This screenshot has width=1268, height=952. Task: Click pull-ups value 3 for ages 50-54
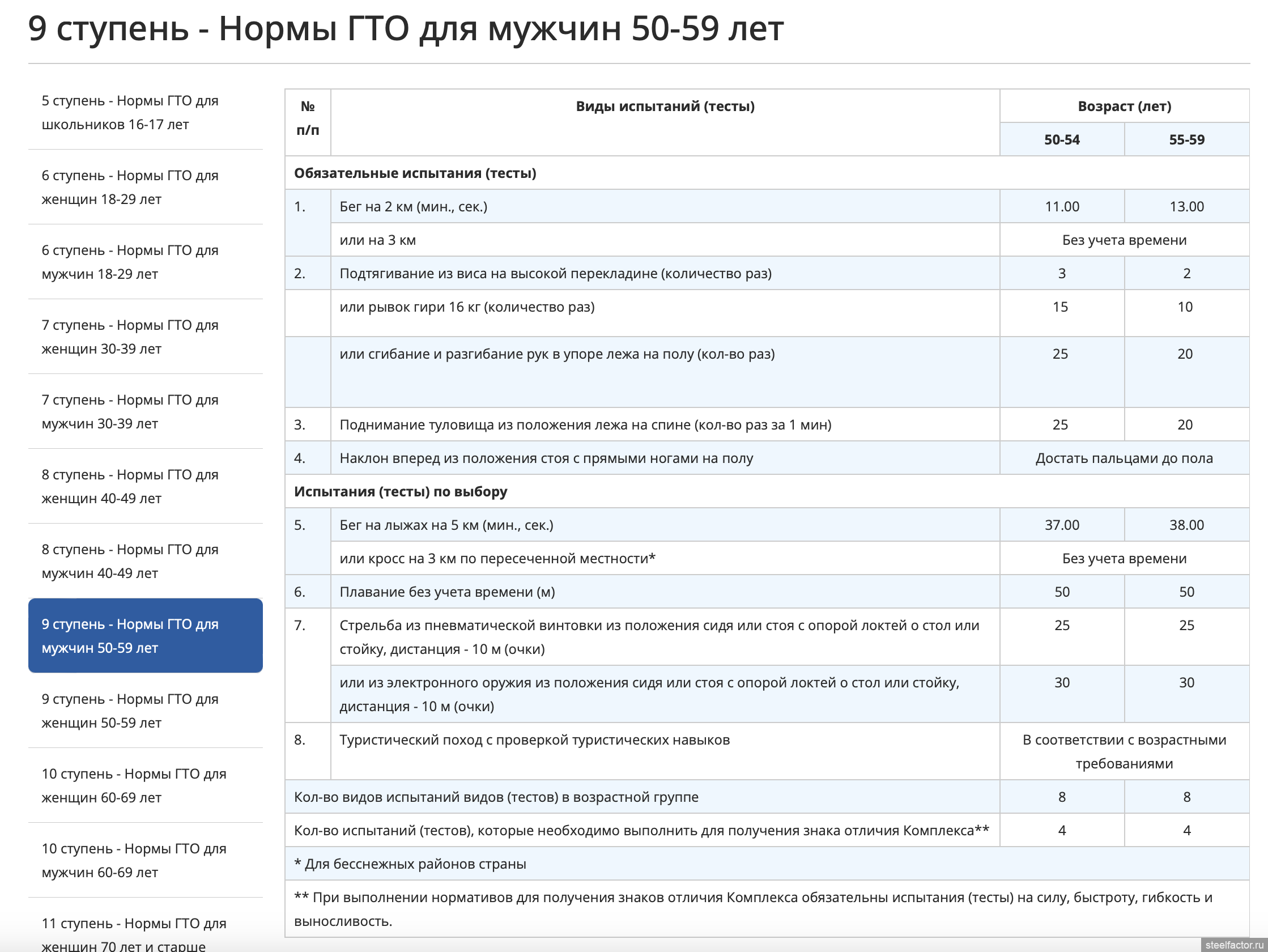tap(1062, 274)
